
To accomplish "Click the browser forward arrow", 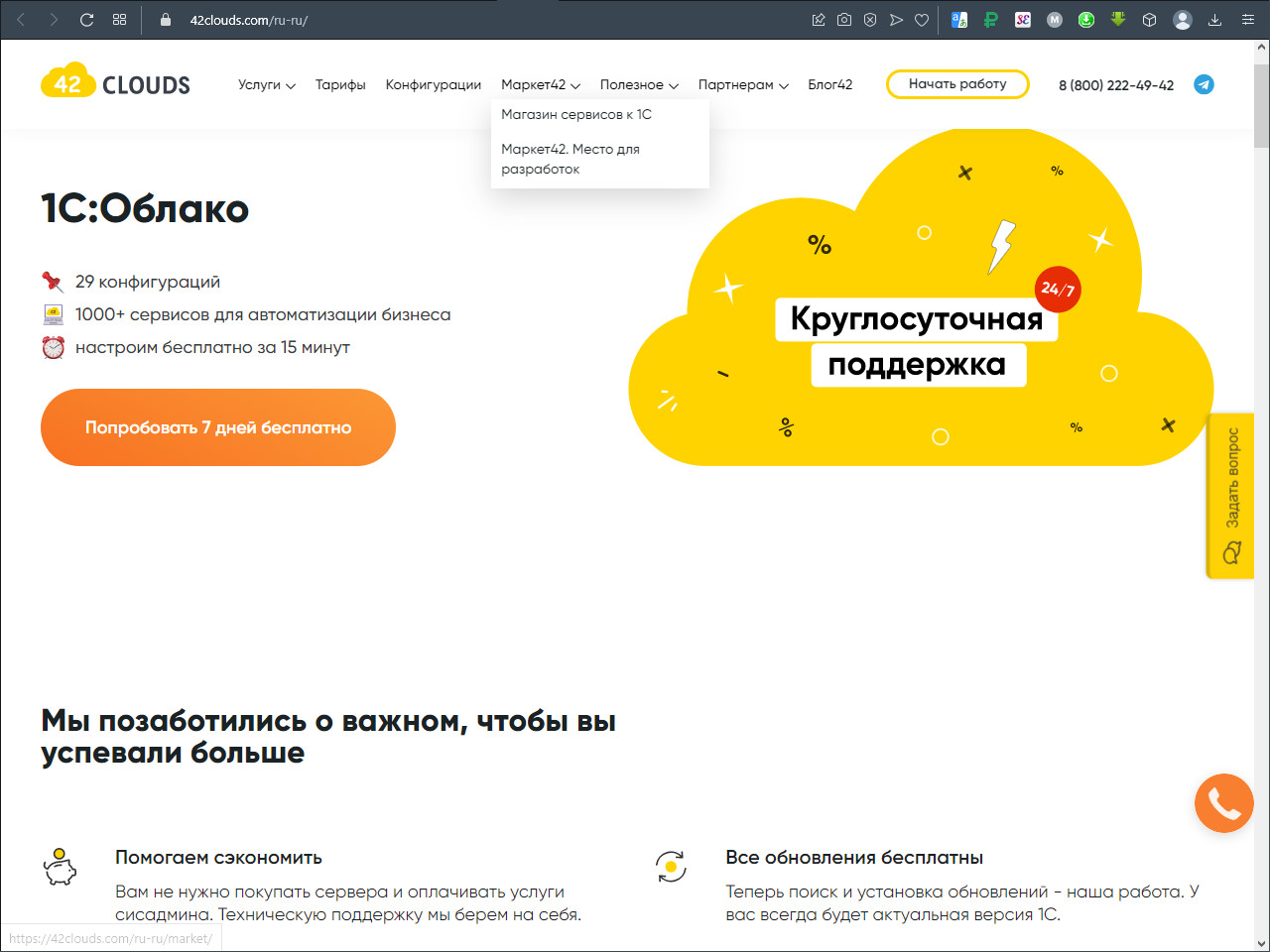I will point(54,20).
